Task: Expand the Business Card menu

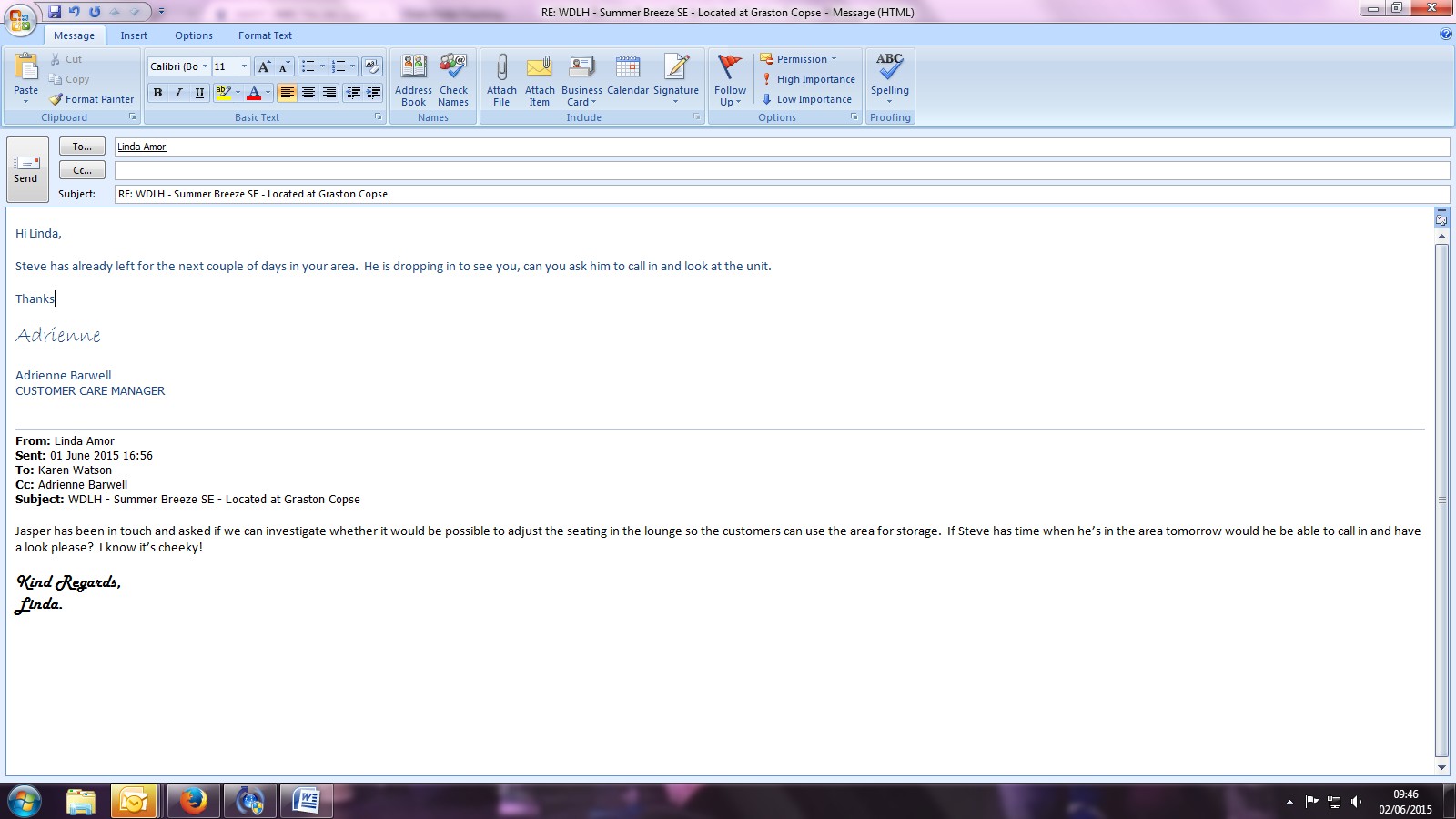Action: pos(581,80)
